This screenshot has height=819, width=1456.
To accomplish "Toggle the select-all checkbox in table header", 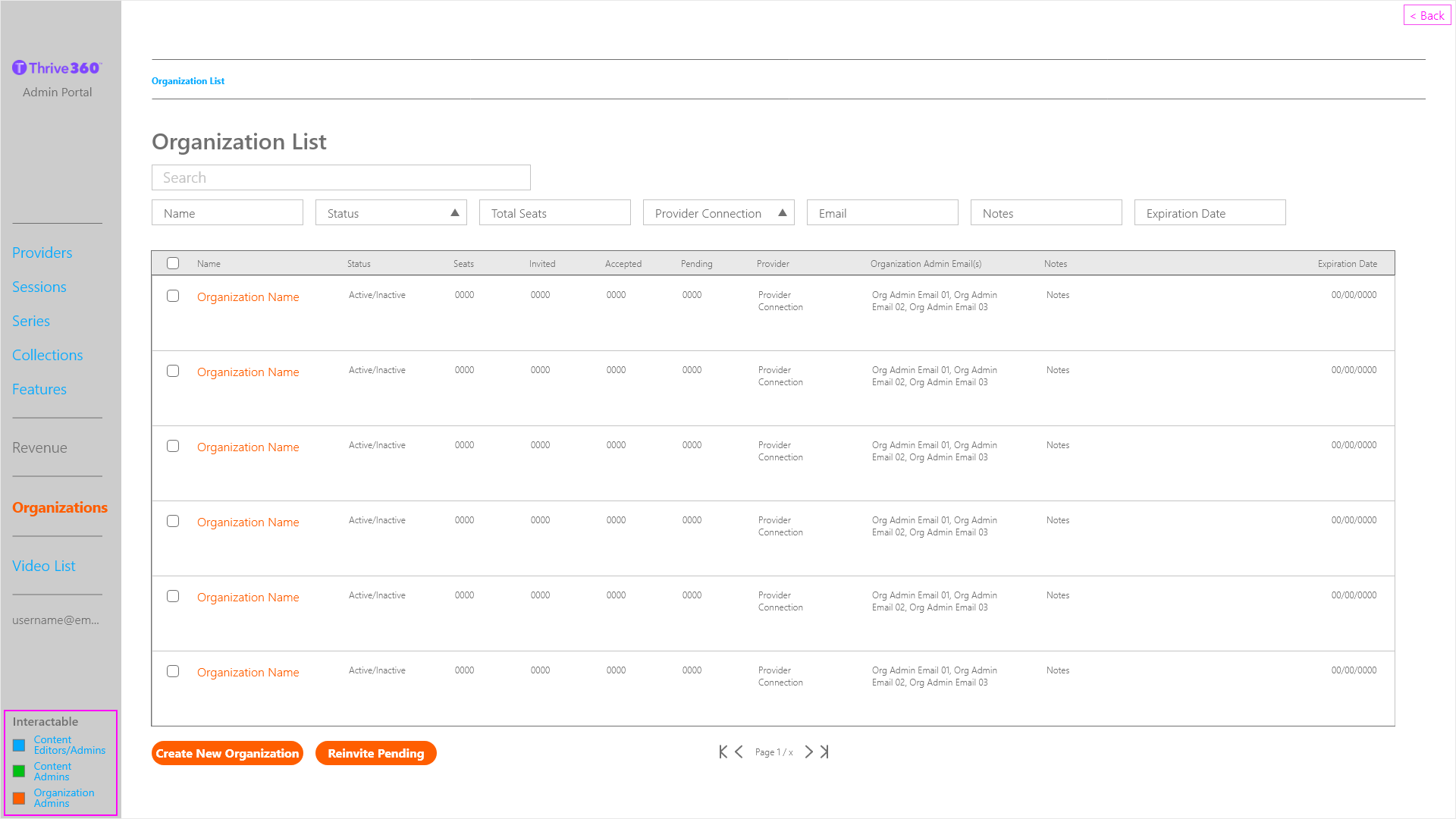I will 173,263.
